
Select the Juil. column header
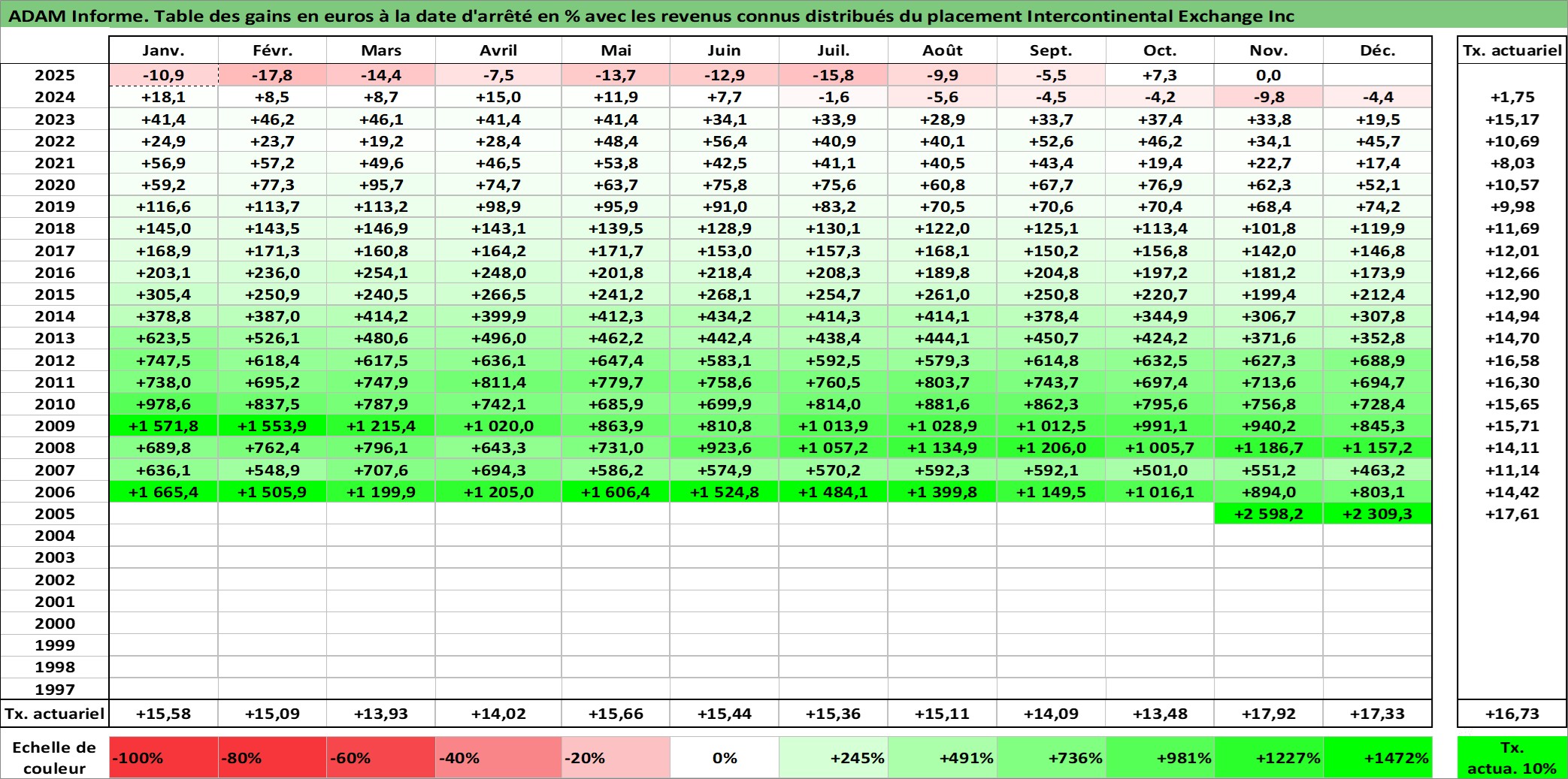(x=834, y=50)
